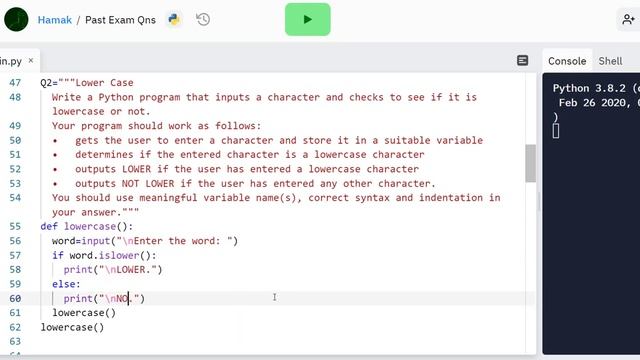This screenshot has width=640, height=360.
Task: Click the editor layout panel icon
Action: click(522, 60)
